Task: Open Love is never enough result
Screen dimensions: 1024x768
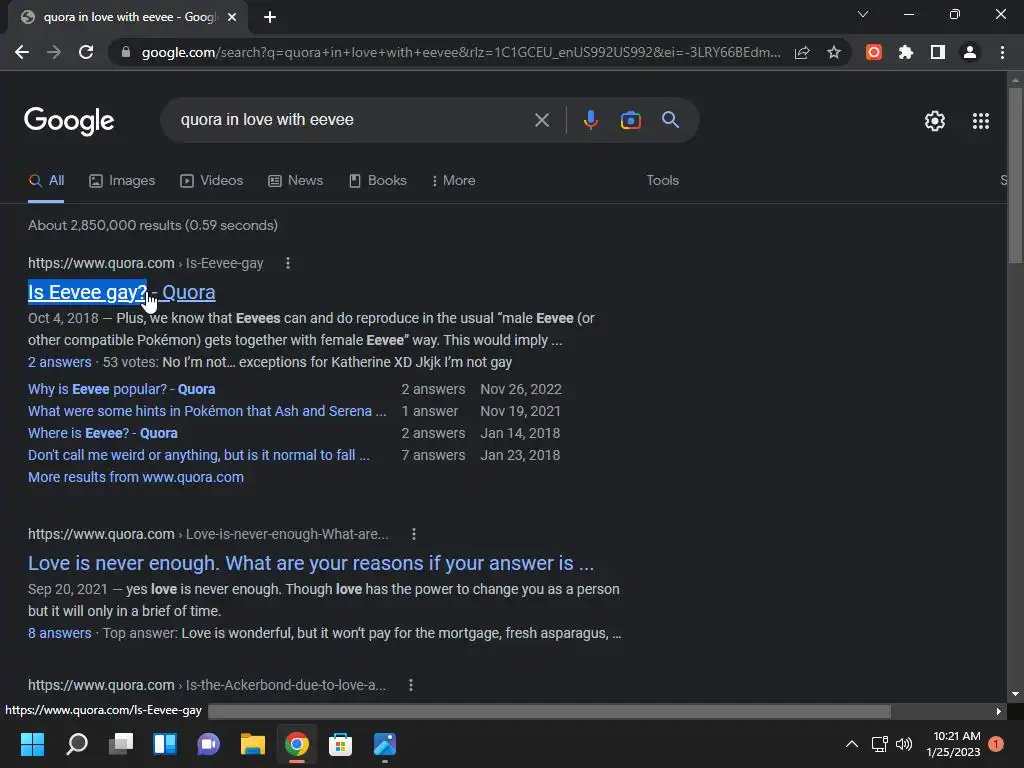Action: (311, 564)
